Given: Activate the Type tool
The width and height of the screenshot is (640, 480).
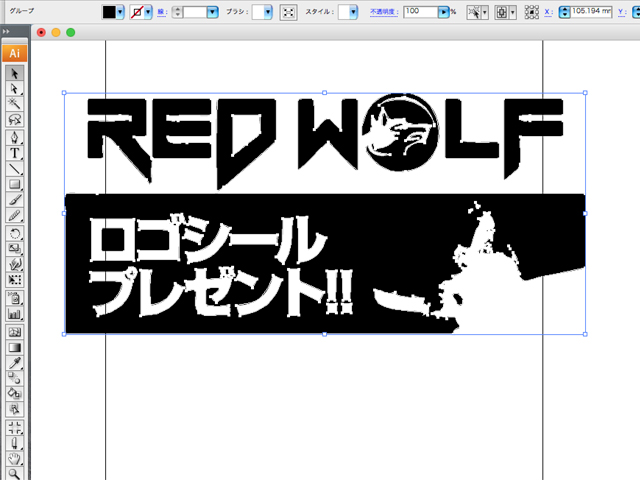Looking at the screenshot, I should pos(15,153).
